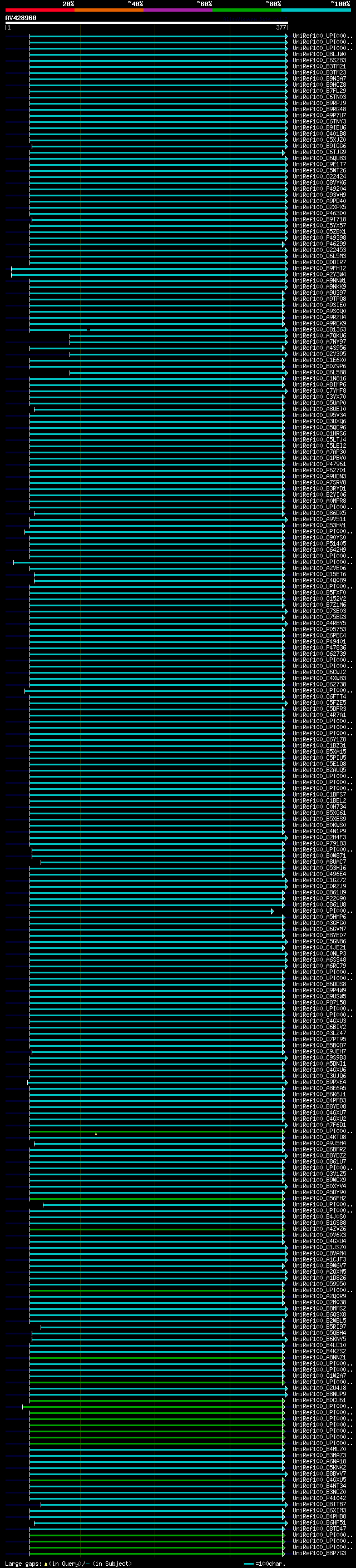Click the Large gaps legend text
The height and width of the screenshot is (1568, 356).
(68, 1563)
